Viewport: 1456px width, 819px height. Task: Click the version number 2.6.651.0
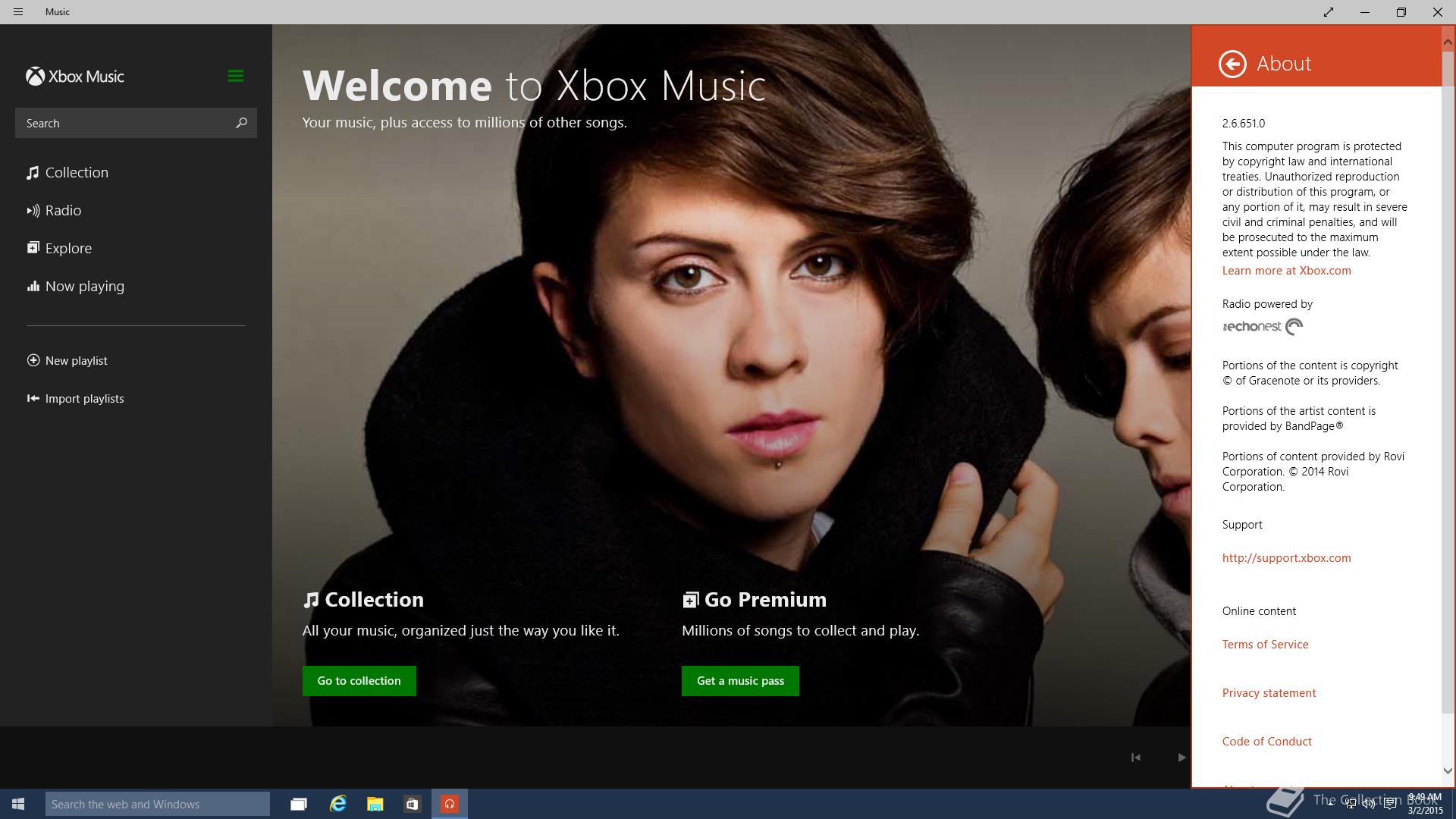(1244, 124)
